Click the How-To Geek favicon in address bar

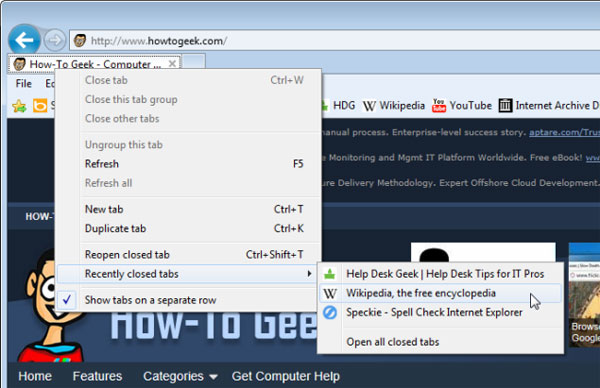click(x=80, y=40)
